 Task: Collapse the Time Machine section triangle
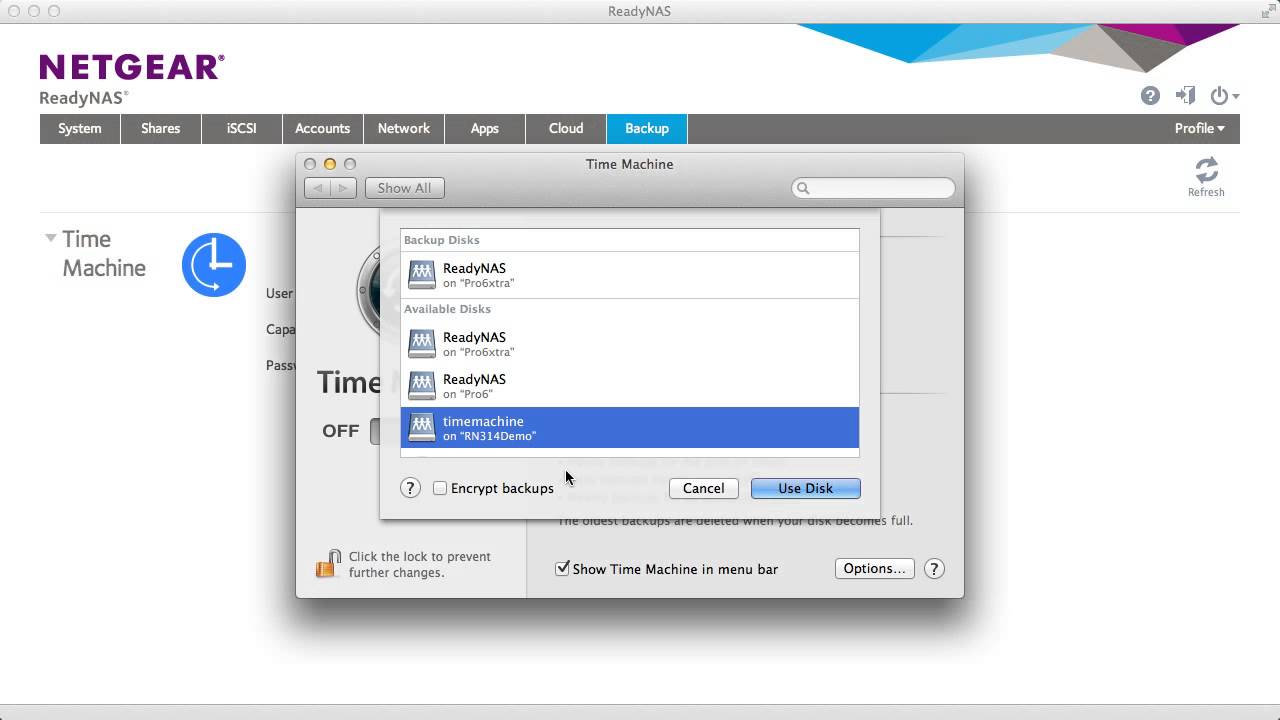[50, 238]
